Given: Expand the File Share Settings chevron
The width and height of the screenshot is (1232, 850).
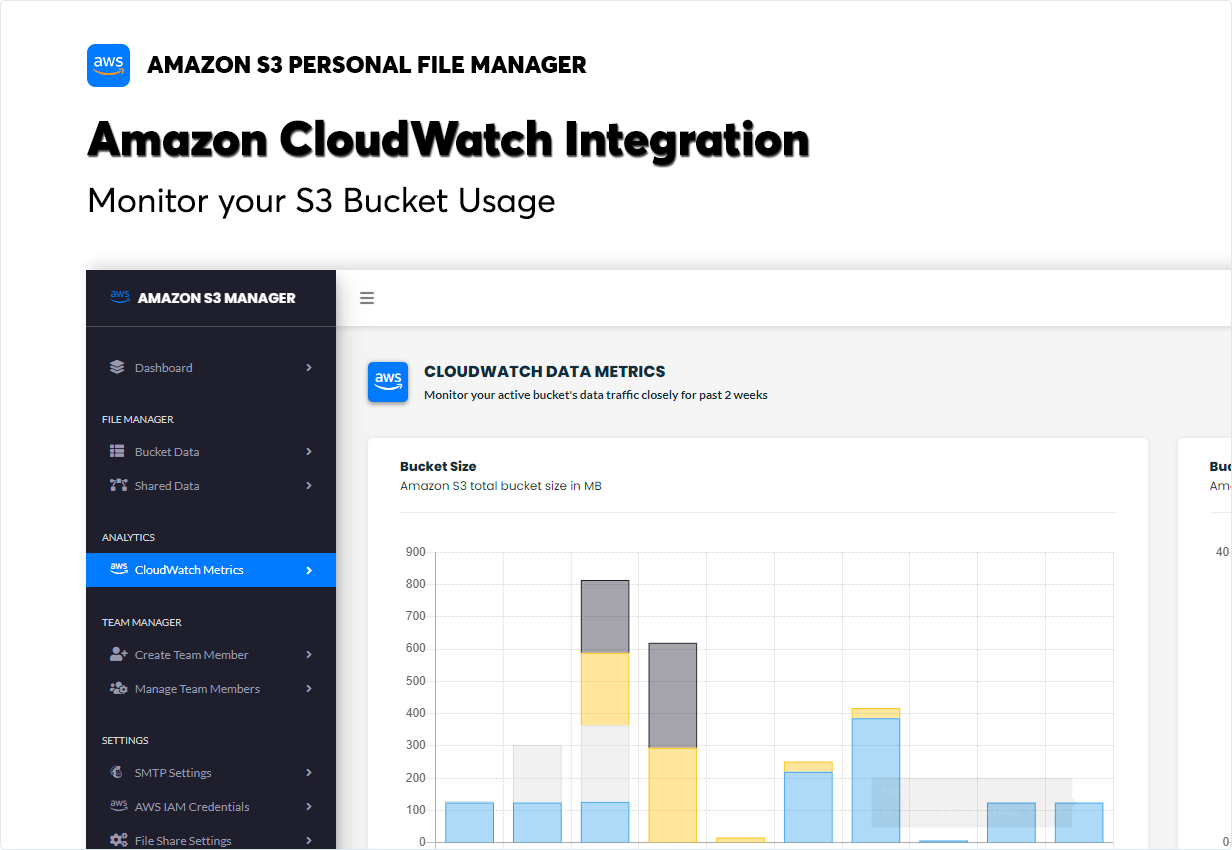Looking at the screenshot, I should tap(309, 841).
